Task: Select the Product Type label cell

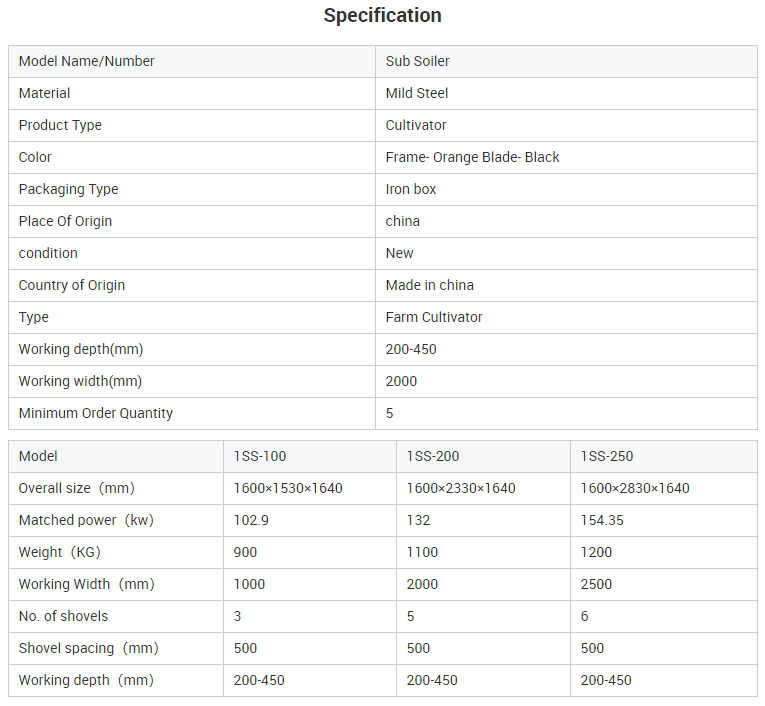Action: (x=192, y=125)
